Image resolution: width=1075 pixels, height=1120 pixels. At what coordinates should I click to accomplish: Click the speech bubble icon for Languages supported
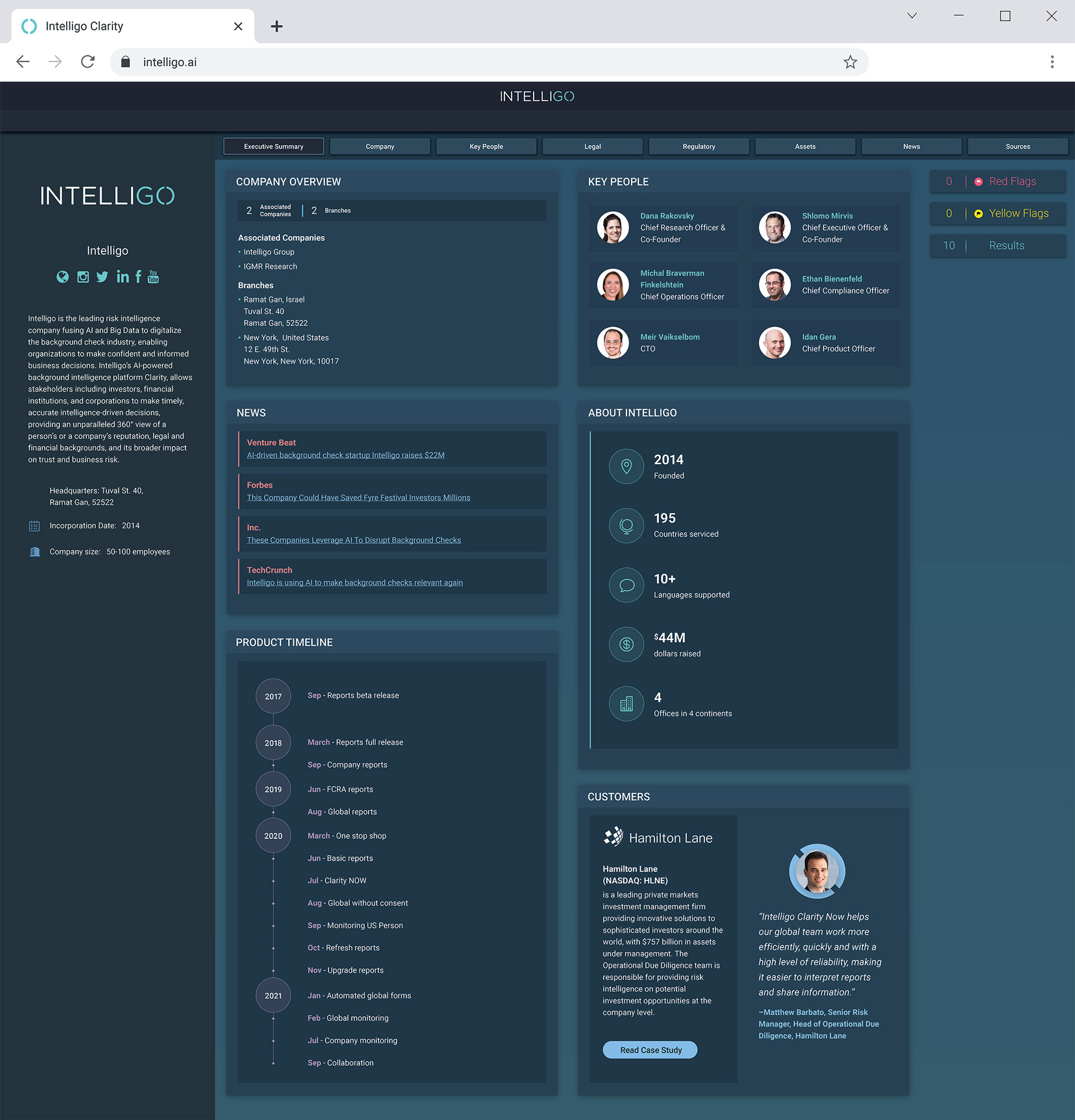[x=627, y=585]
